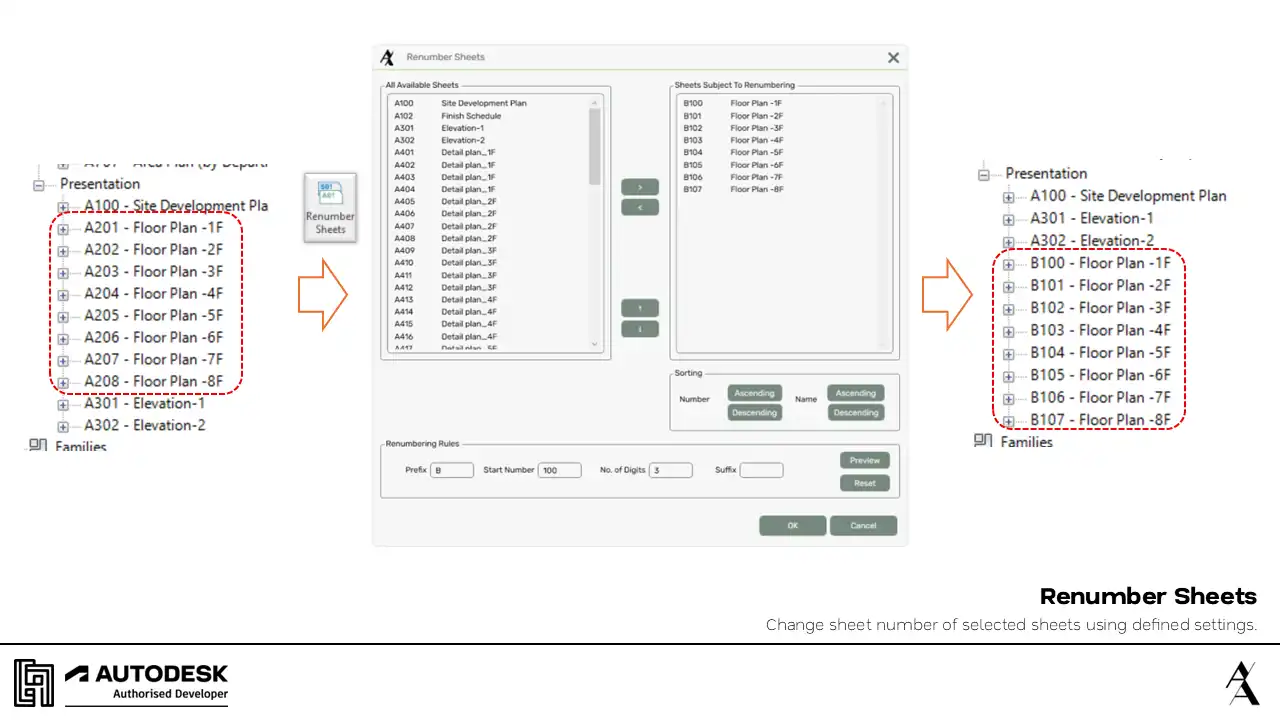Expand B100 - Floor Plan -1F sheet
The image size is (1280, 720).
point(1008,264)
